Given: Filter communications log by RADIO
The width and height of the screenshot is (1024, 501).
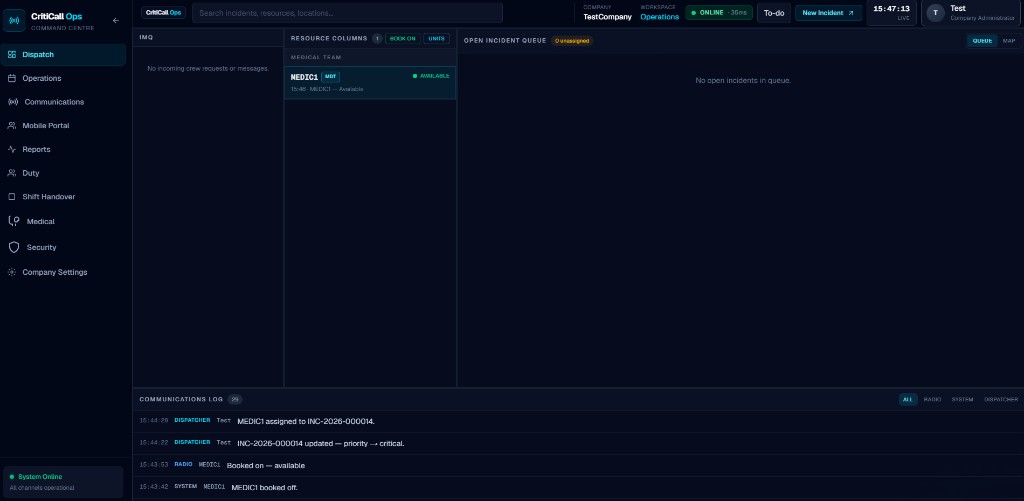Looking at the screenshot, I should (933, 399).
